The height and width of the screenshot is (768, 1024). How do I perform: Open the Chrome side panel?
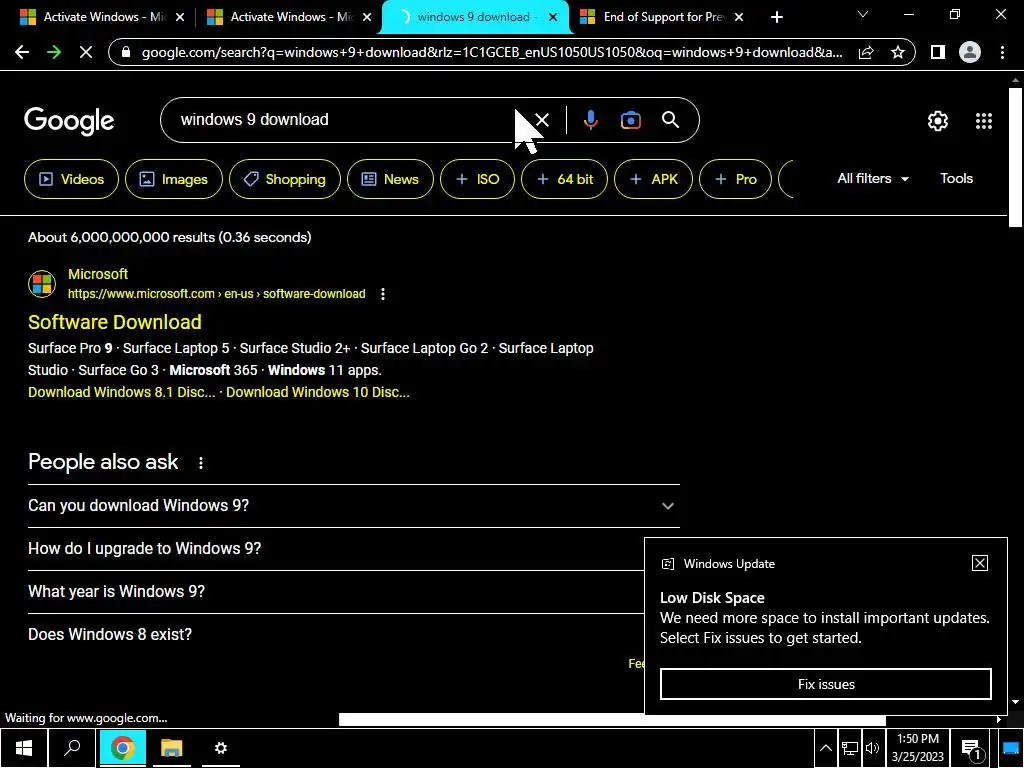tap(938, 52)
